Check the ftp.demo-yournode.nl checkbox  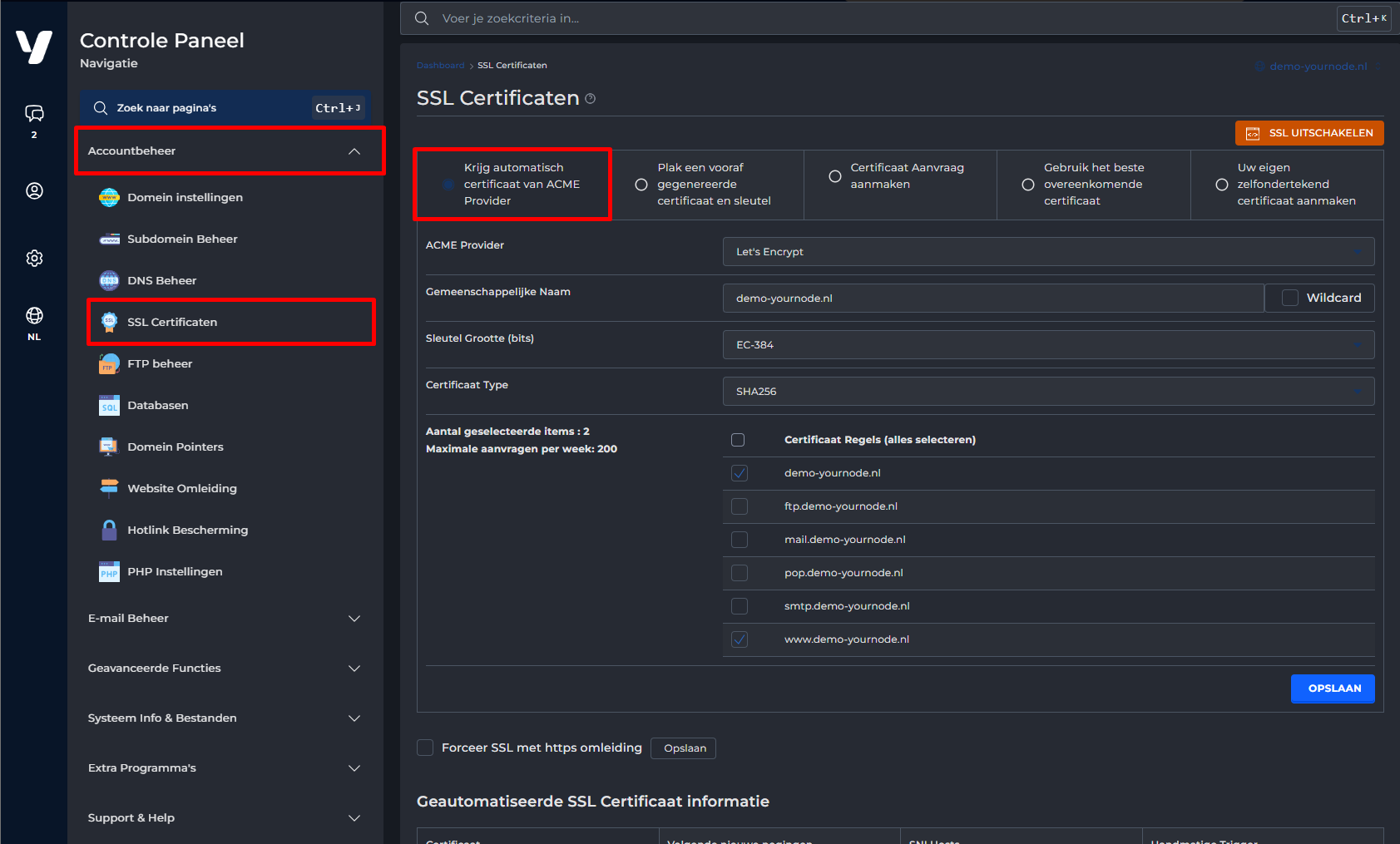click(x=740, y=506)
